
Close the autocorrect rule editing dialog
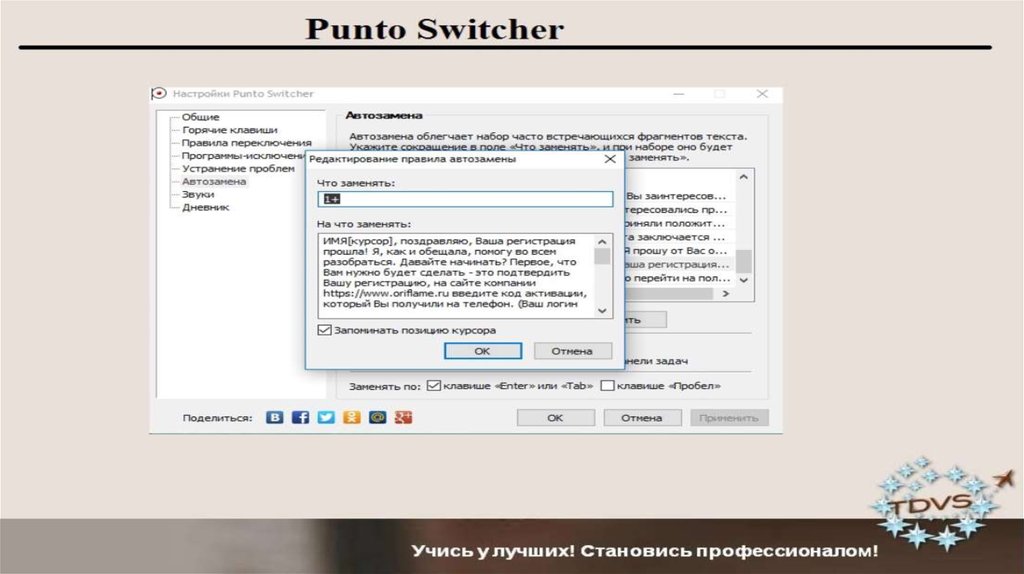[x=609, y=159]
